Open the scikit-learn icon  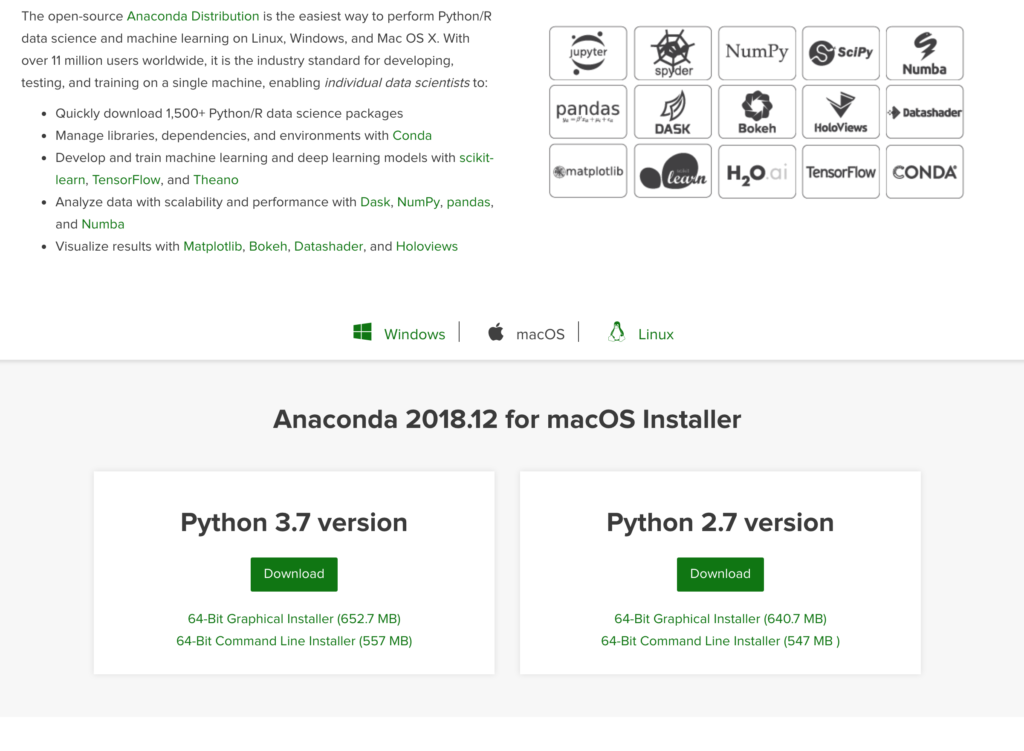[x=672, y=171]
